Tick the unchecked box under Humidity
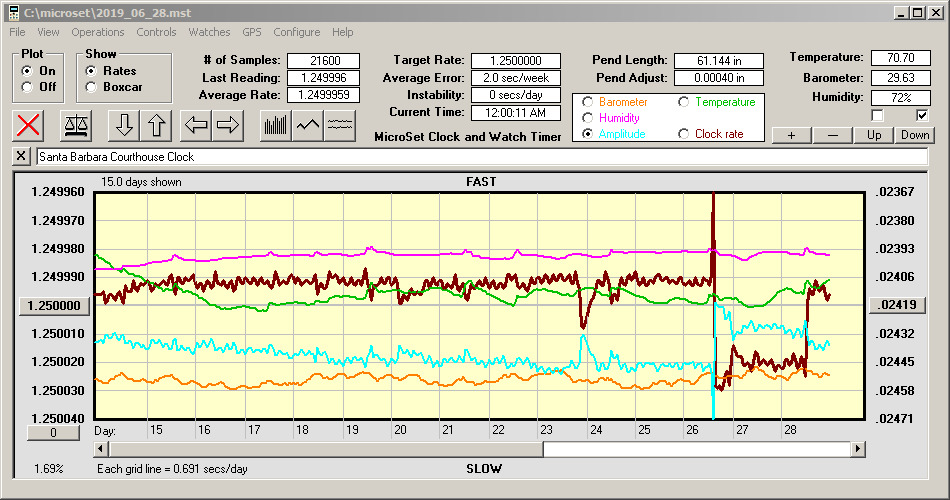950x500 pixels. pyautogui.click(x=877, y=115)
